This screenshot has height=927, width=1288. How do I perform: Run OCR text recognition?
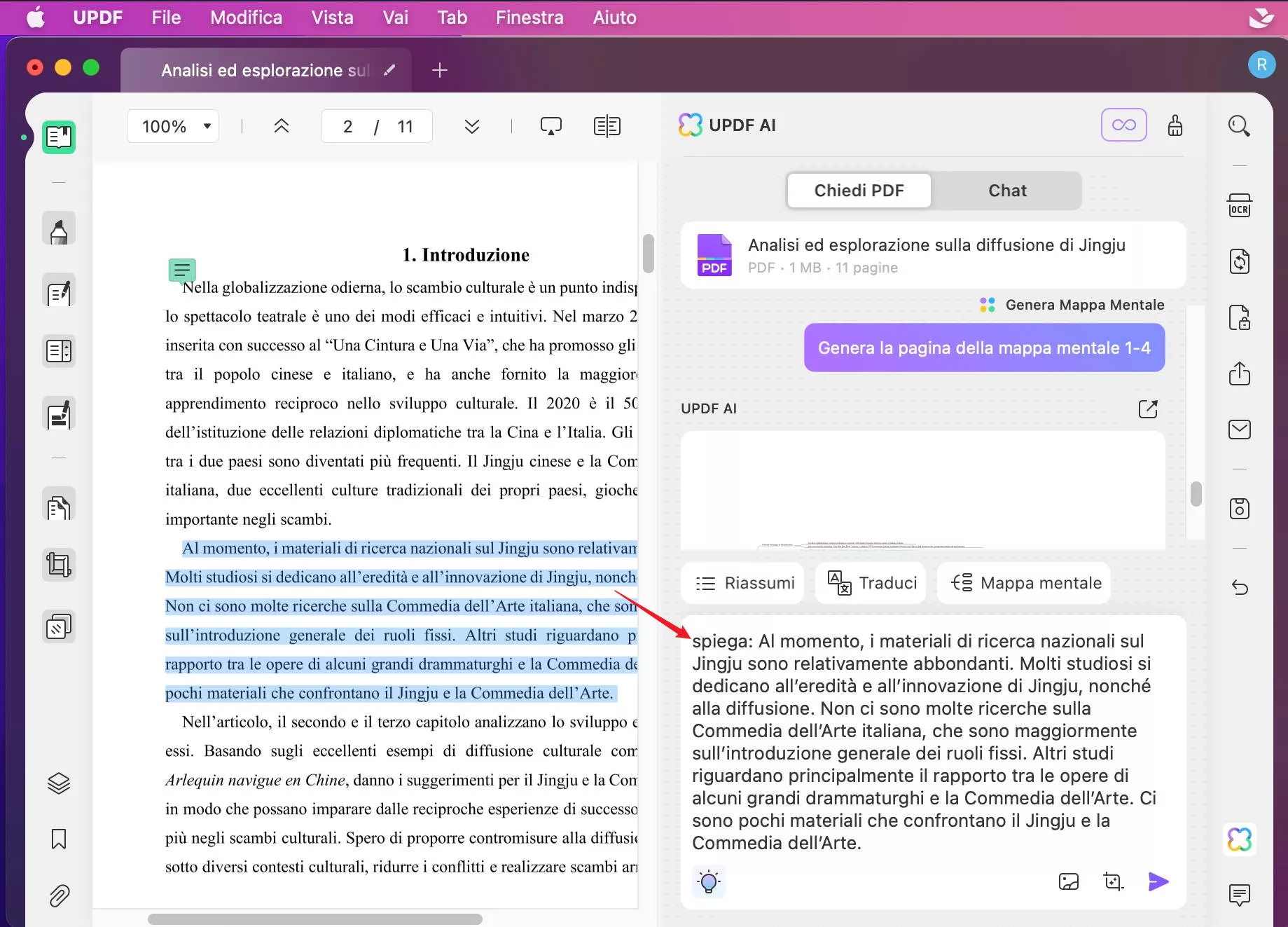click(1239, 205)
